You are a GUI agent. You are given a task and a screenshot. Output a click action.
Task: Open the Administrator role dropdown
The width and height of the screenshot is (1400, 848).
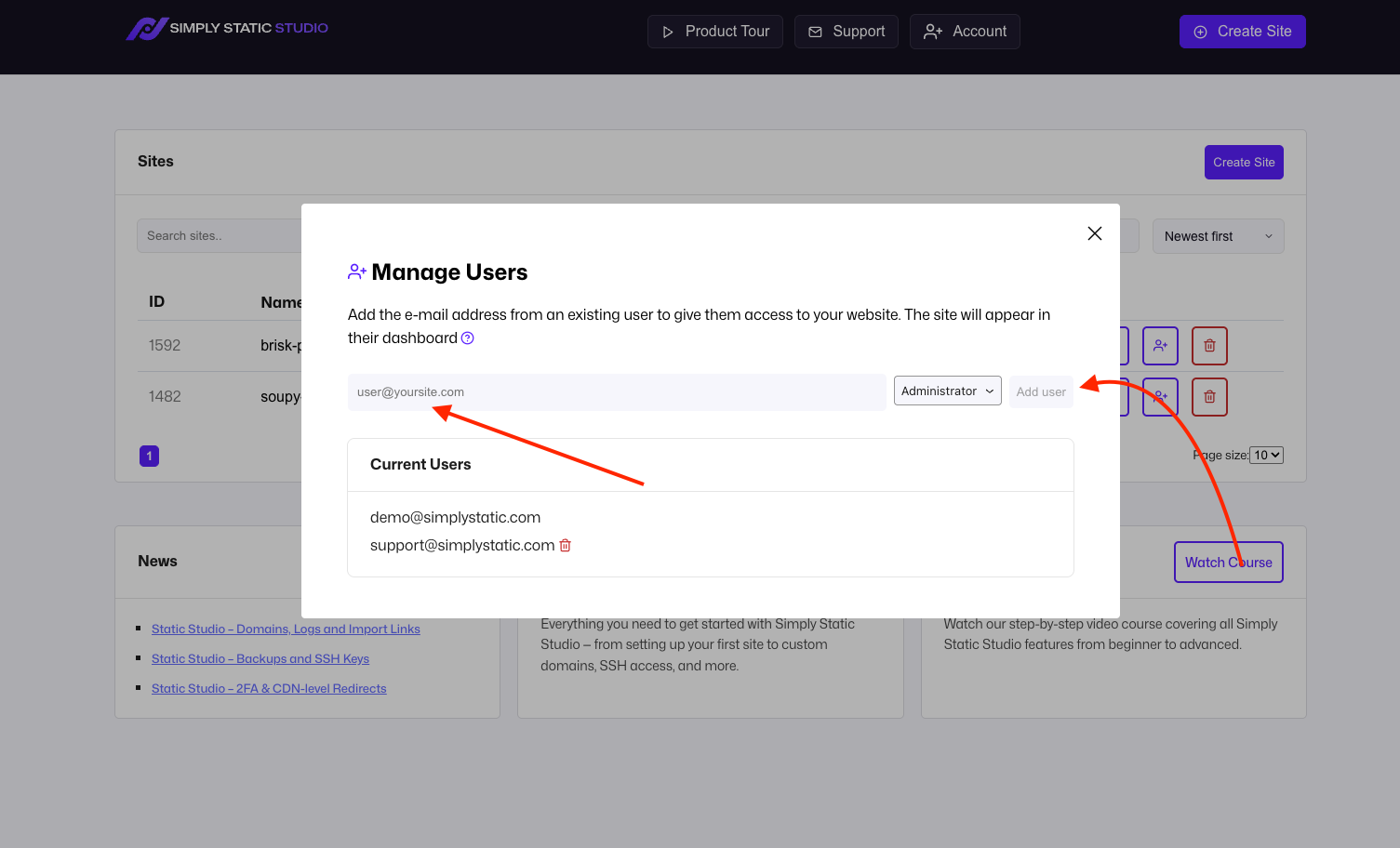(948, 391)
